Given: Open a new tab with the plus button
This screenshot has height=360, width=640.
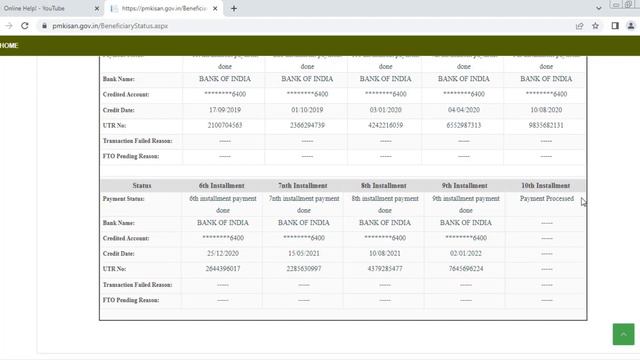Looking at the screenshot, I should 234,9.
